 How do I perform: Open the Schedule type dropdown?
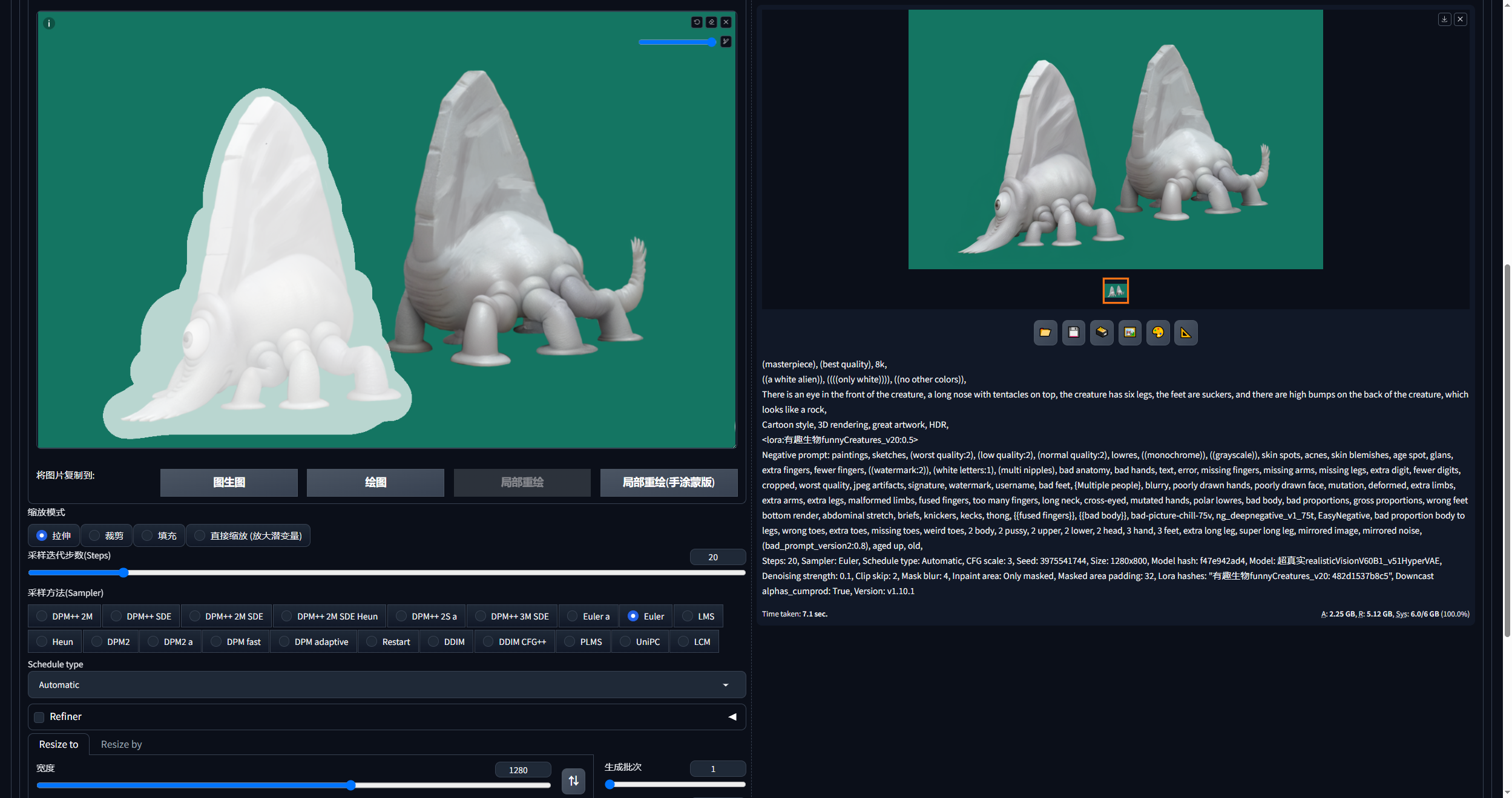click(x=386, y=685)
